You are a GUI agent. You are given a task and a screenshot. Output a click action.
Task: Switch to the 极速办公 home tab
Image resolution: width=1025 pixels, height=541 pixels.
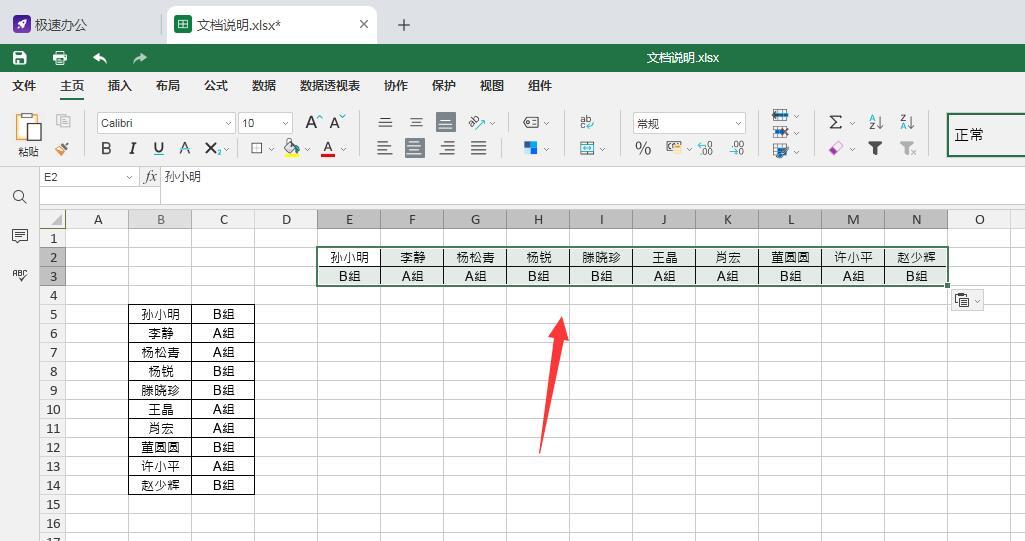pos(51,25)
